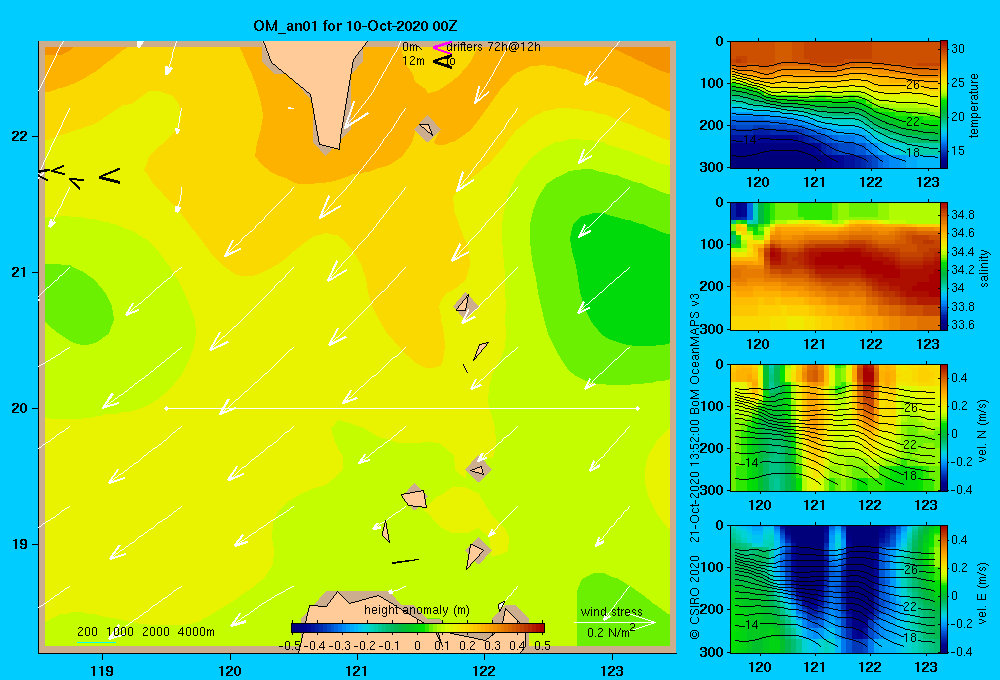The height and width of the screenshot is (680, 1000).
Task: Click the vertical CSIRO OceanMAPS copyright text
Action: pos(695,466)
